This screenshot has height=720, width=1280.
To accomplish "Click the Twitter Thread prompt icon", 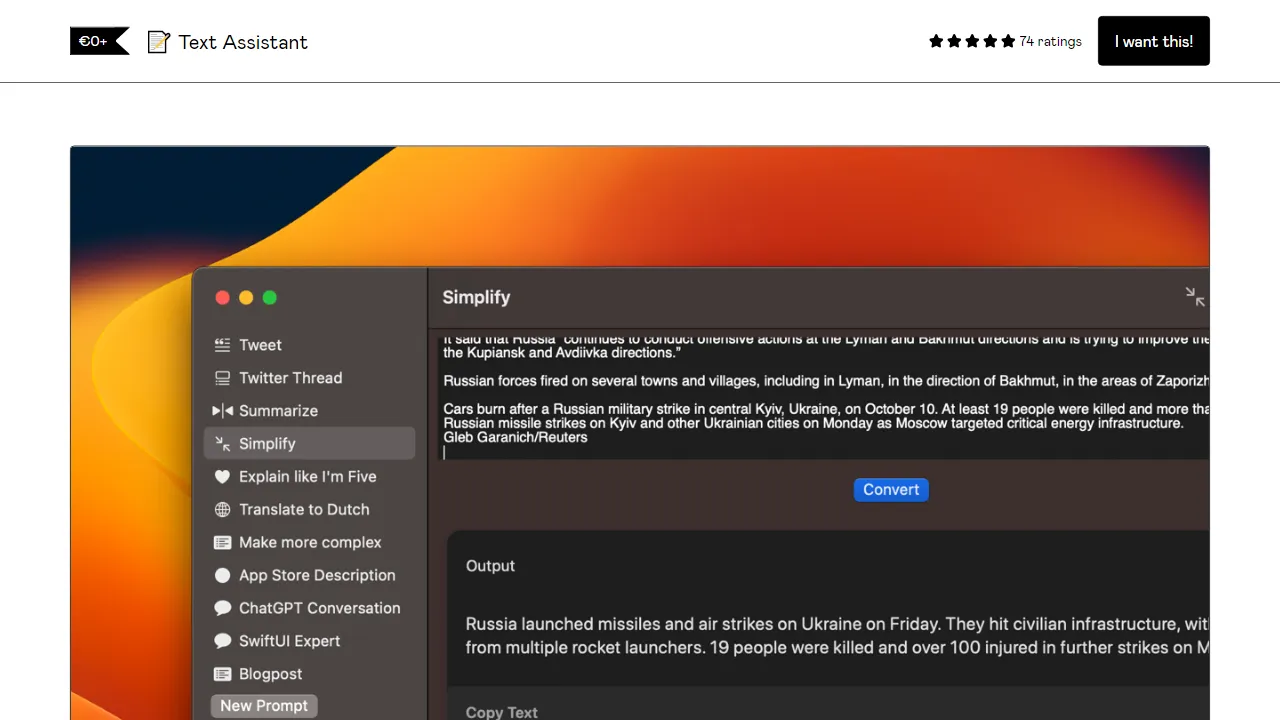I will 222,378.
